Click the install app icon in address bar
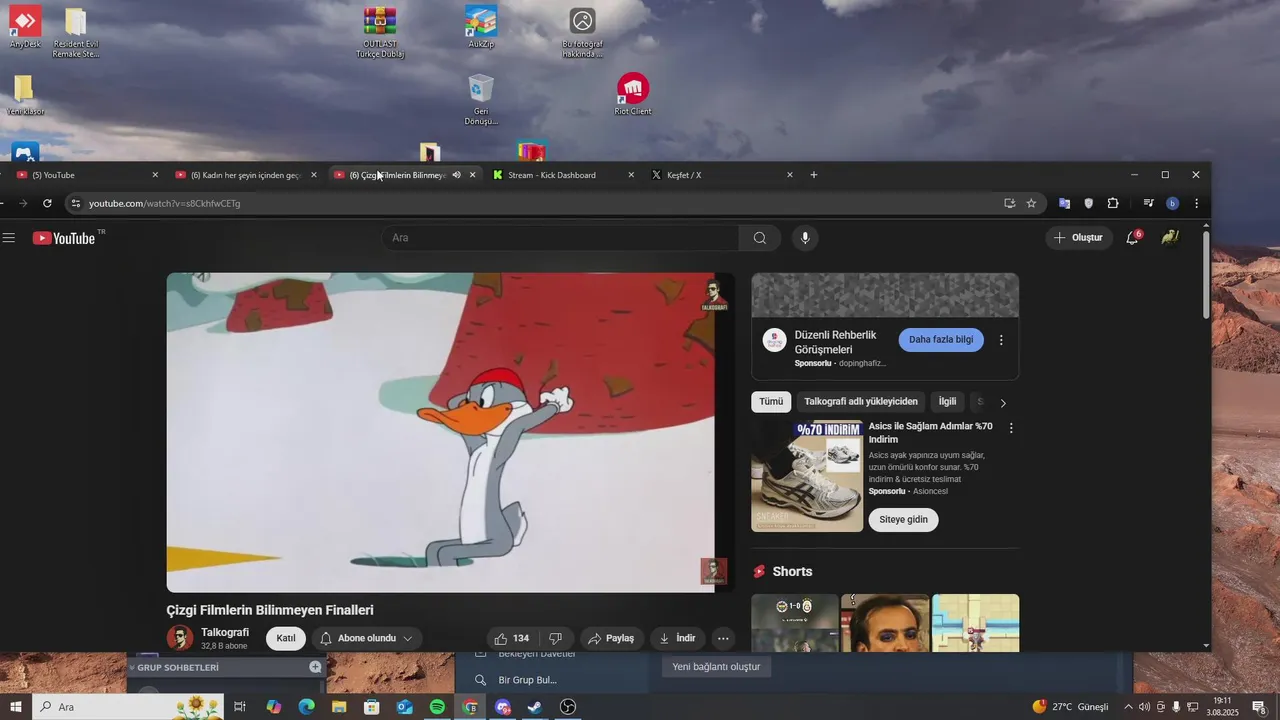Screen dimensions: 1280x720 [1010, 203]
